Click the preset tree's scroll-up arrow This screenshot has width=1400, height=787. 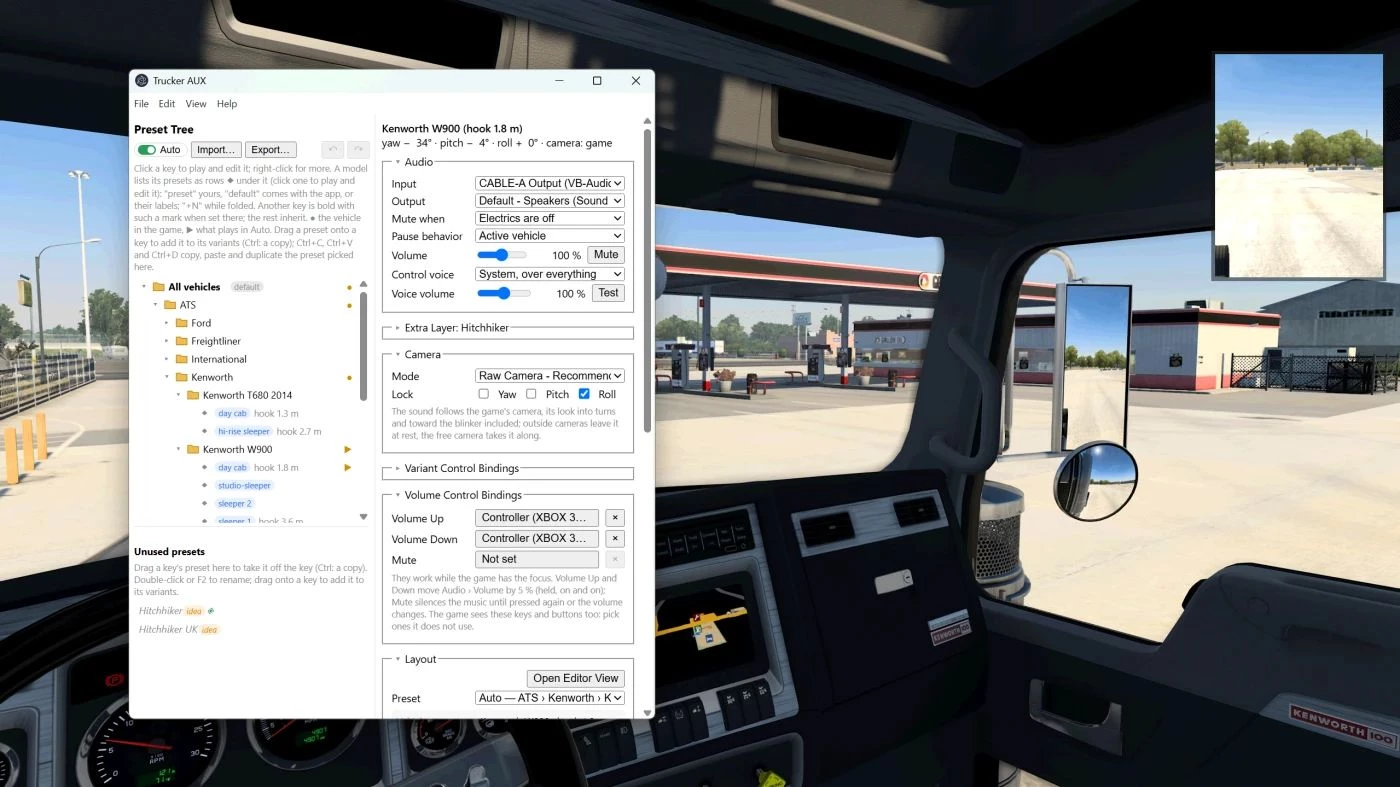pyautogui.click(x=363, y=286)
